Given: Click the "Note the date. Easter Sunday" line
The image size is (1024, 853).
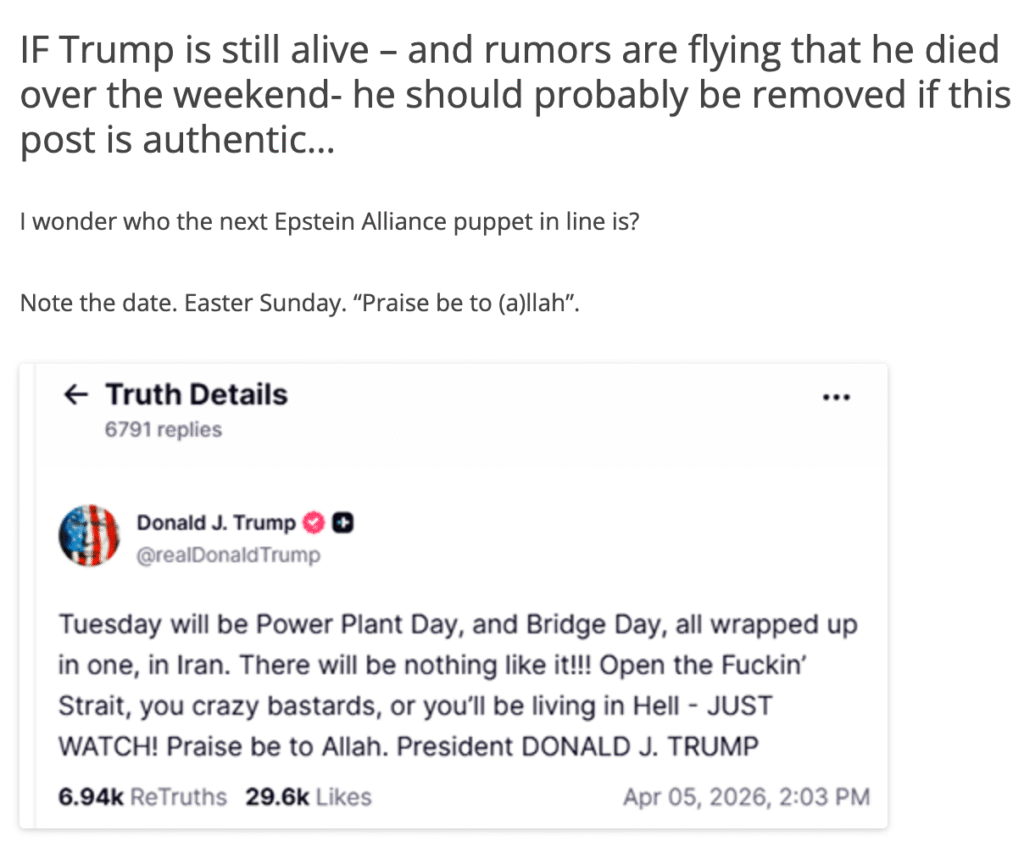Looking at the screenshot, I should (x=300, y=302).
